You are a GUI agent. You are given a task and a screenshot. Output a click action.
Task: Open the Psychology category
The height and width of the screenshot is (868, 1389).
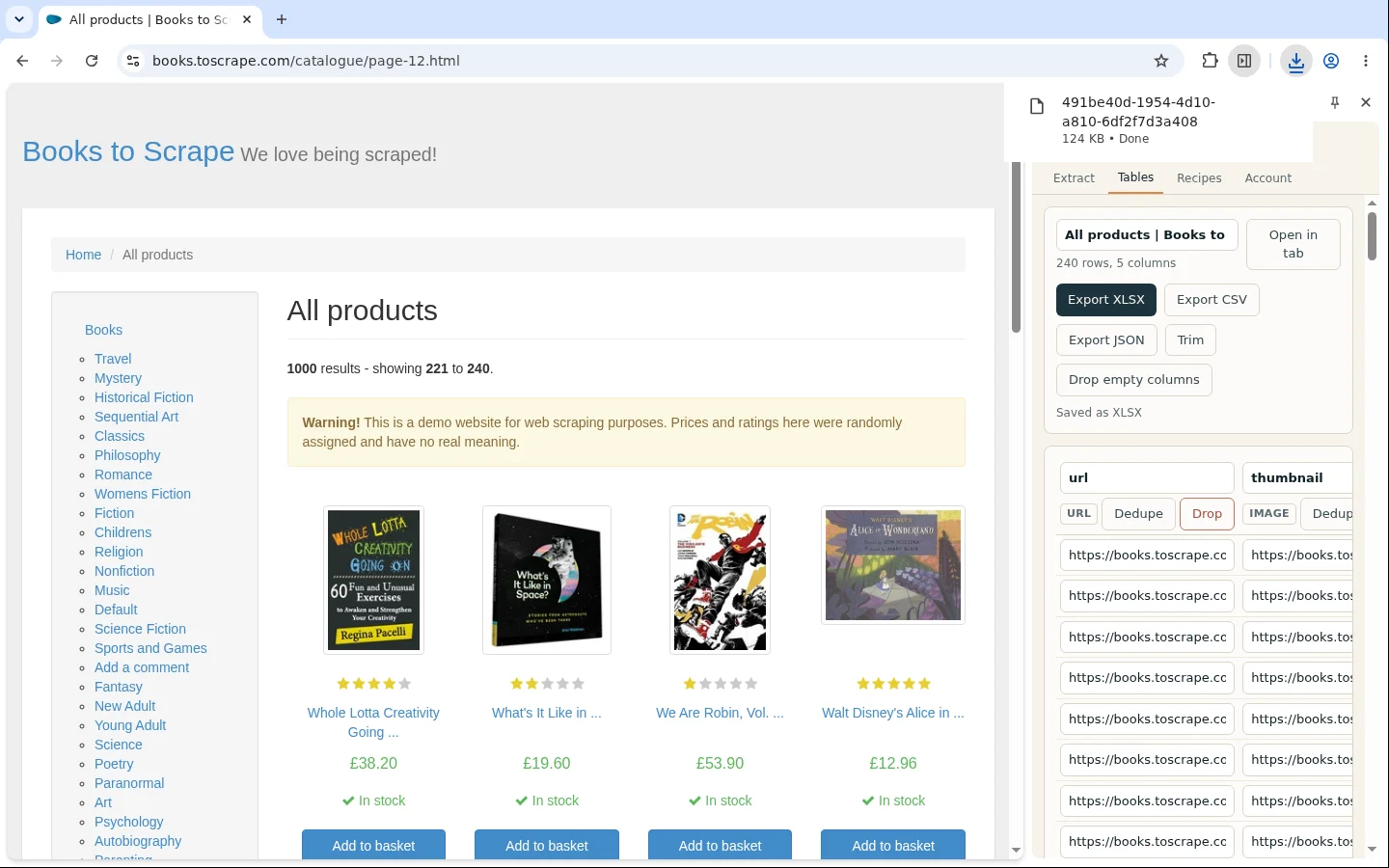coord(128,822)
